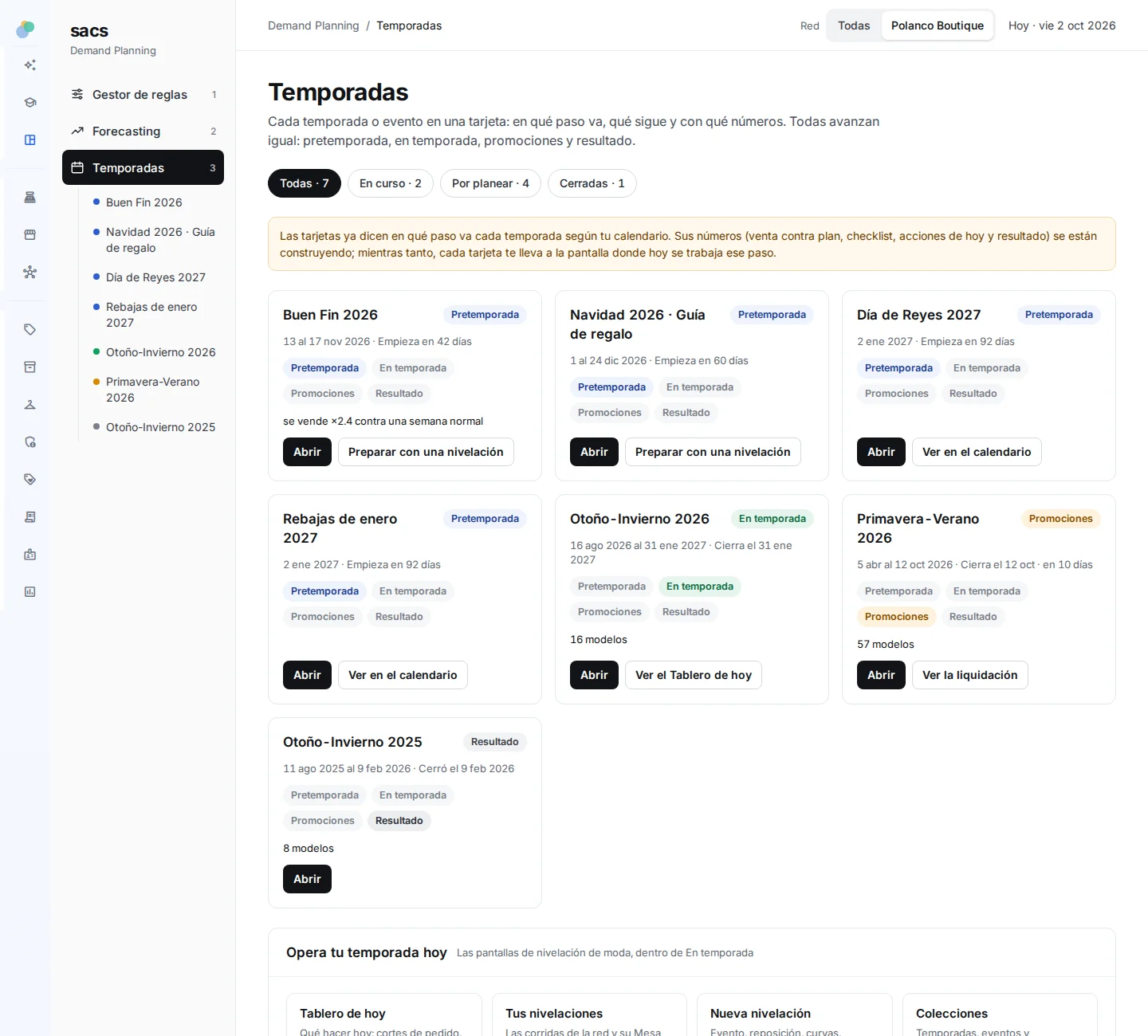
Task: Open the Tablero de hoy shortcut card
Action: tap(384, 1015)
